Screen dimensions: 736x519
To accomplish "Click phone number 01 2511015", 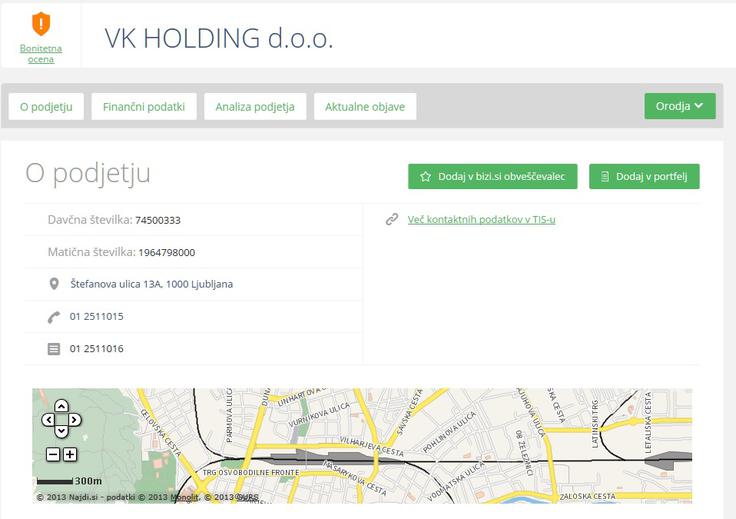I will point(97,316).
